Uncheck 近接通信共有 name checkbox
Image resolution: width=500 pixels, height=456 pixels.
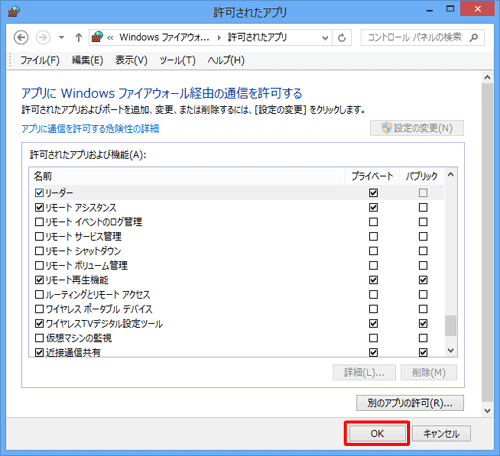(x=39, y=352)
